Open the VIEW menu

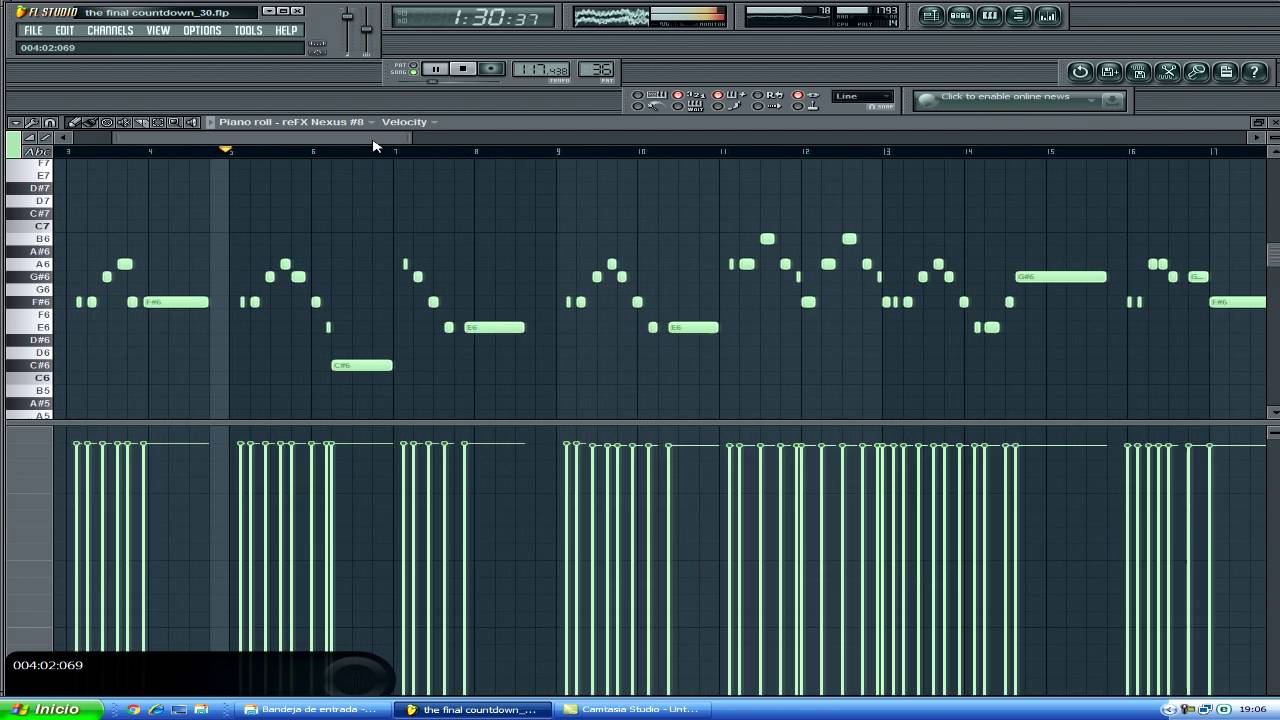coord(158,31)
